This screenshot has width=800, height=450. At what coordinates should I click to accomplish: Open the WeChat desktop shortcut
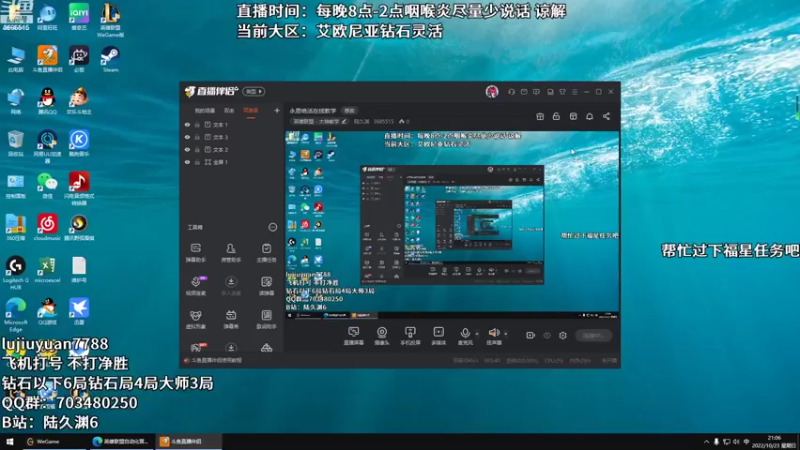point(47,186)
